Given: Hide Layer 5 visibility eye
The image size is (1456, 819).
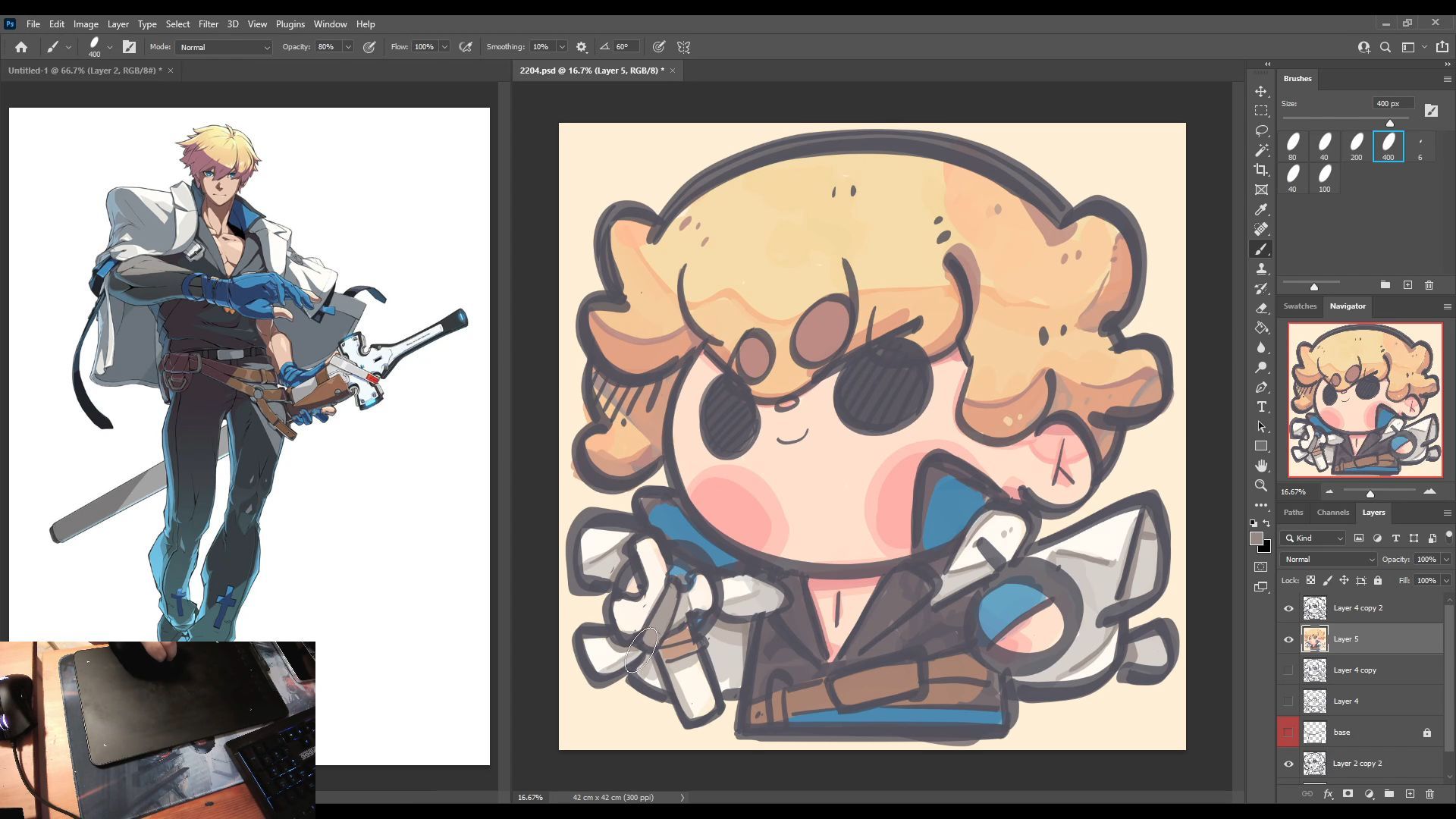Looking at the screenshot, I should click(1288, 639).
